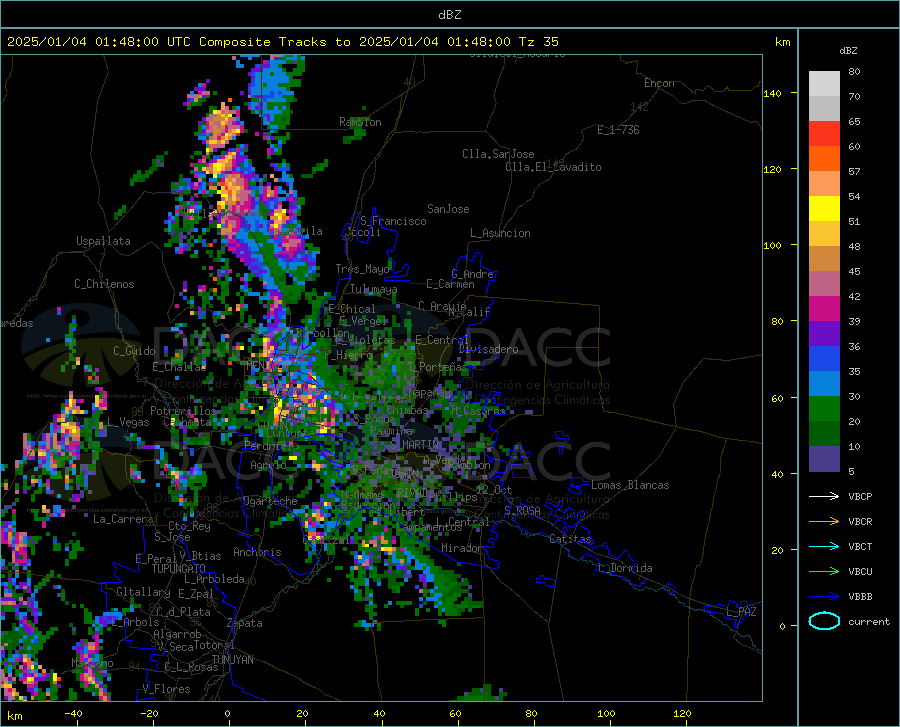
Task: Click the cyan 'current' ellipse legend icon
Action: [824, 621]
